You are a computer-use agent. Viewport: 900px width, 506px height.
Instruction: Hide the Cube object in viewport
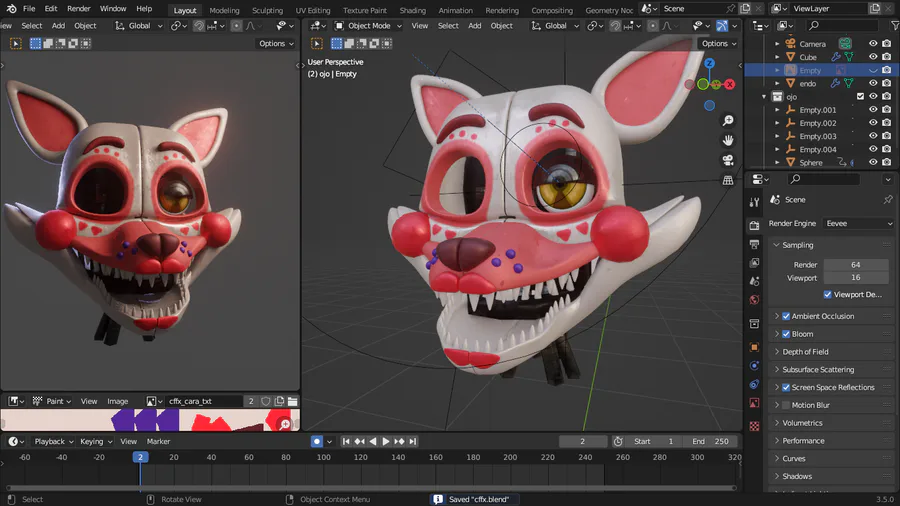(873, 57)
